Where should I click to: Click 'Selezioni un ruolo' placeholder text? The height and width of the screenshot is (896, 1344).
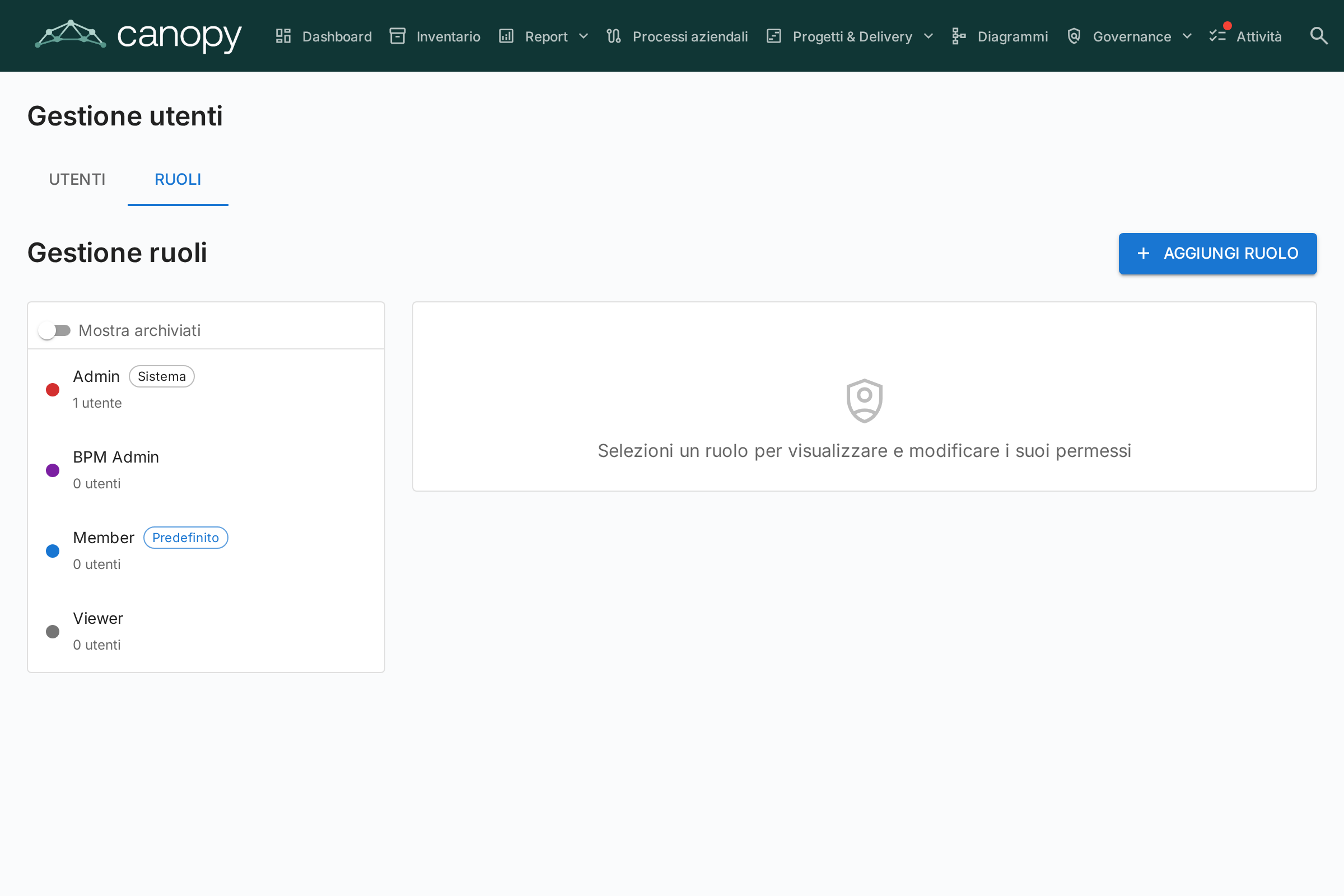[865, 451]
